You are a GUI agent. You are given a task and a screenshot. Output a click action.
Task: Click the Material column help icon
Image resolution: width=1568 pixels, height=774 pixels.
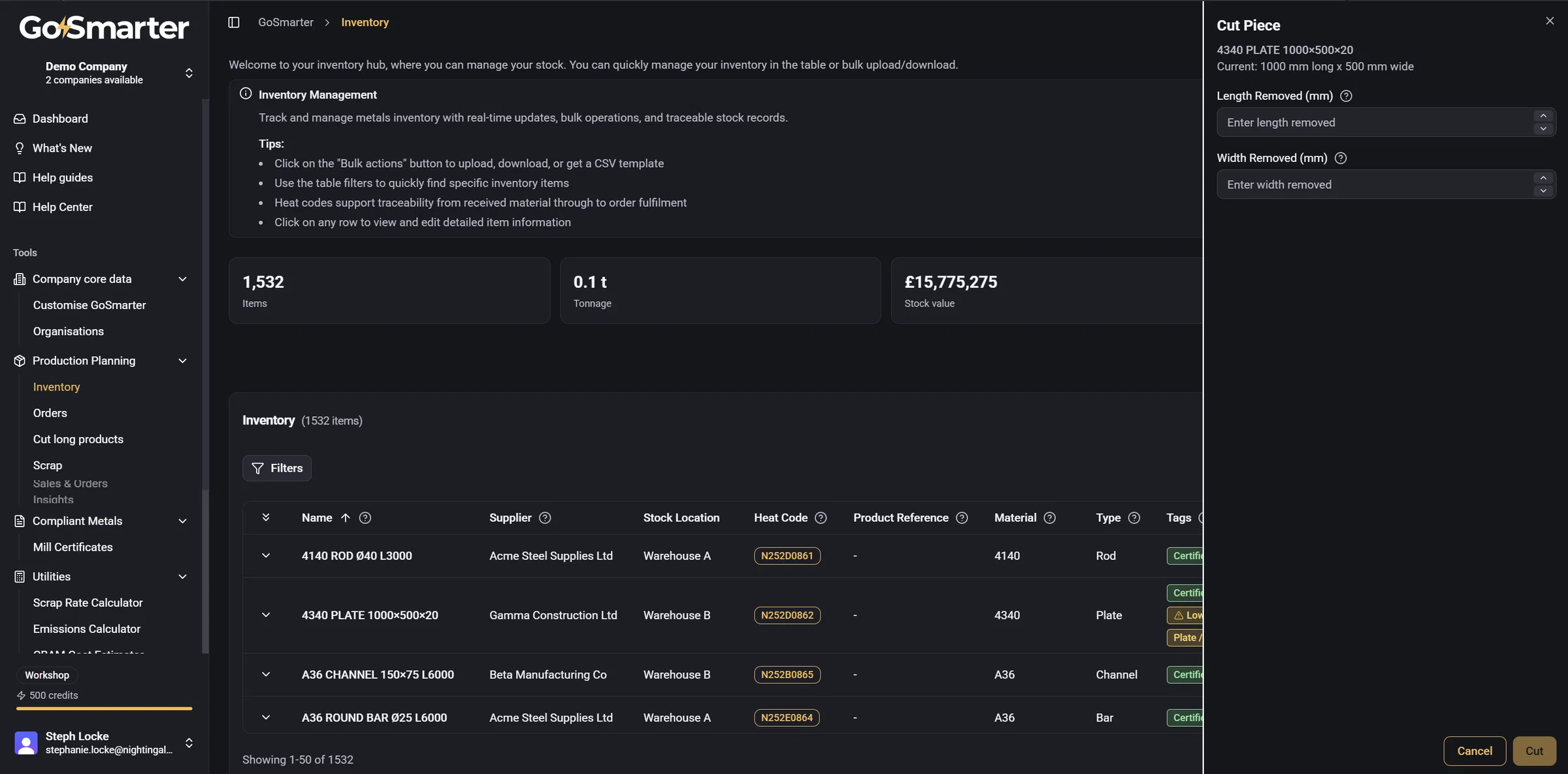1049,518
